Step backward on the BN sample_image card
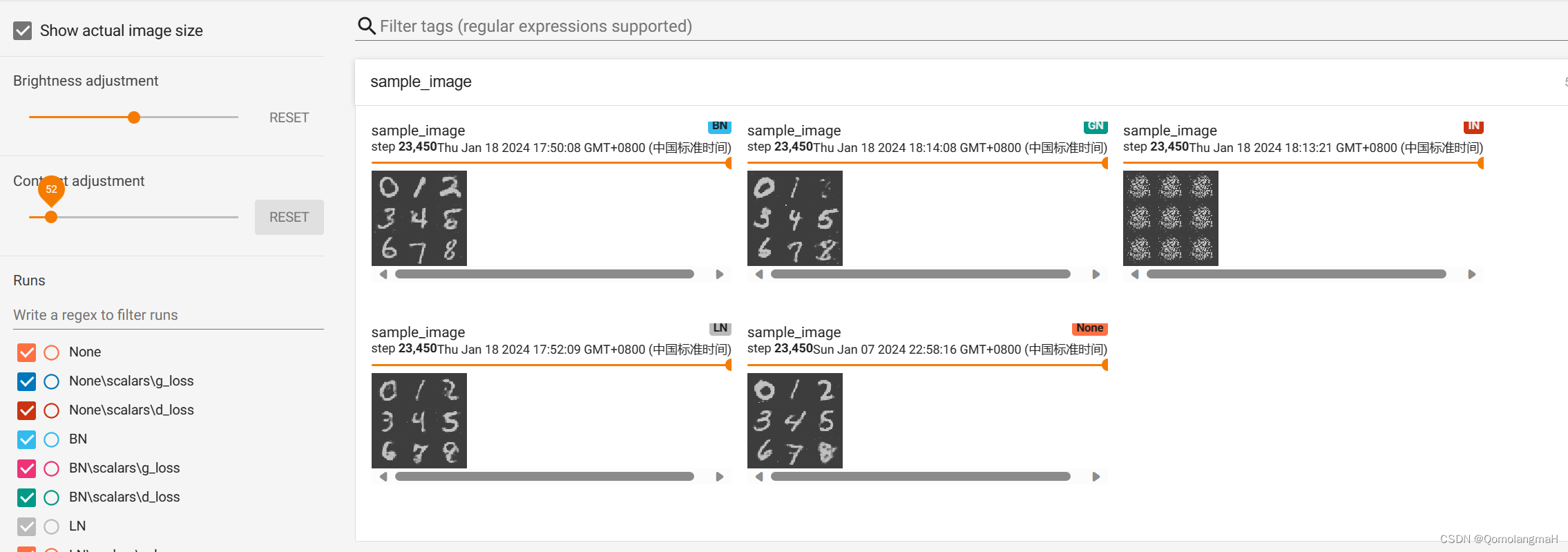 385,274
